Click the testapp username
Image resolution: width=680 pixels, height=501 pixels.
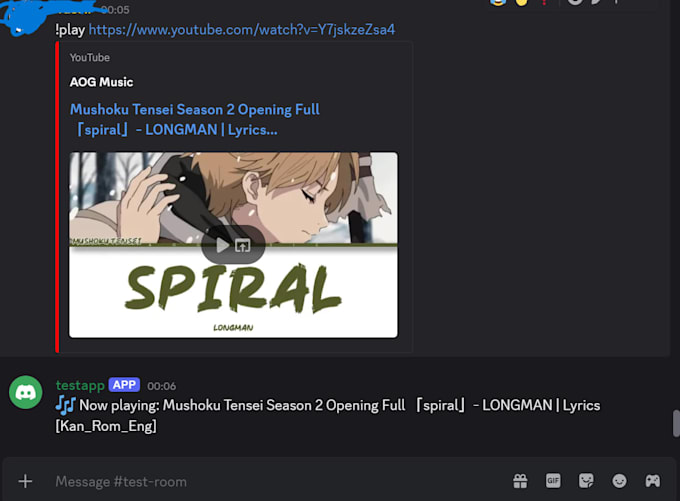[x=80, y=385]
